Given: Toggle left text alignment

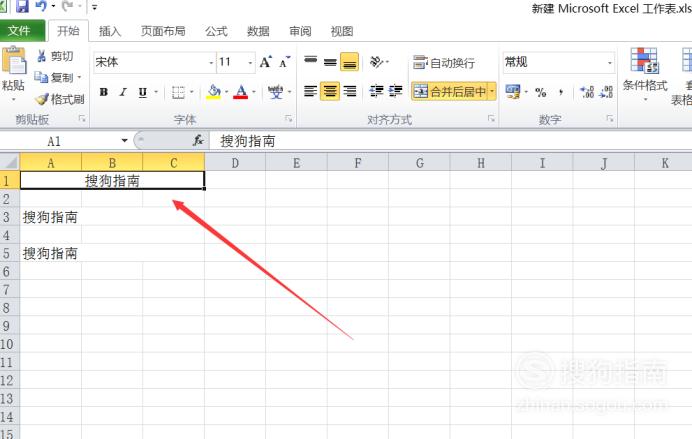Looking at the screenshot, I should pyautogui.click(x=311, y=91).
